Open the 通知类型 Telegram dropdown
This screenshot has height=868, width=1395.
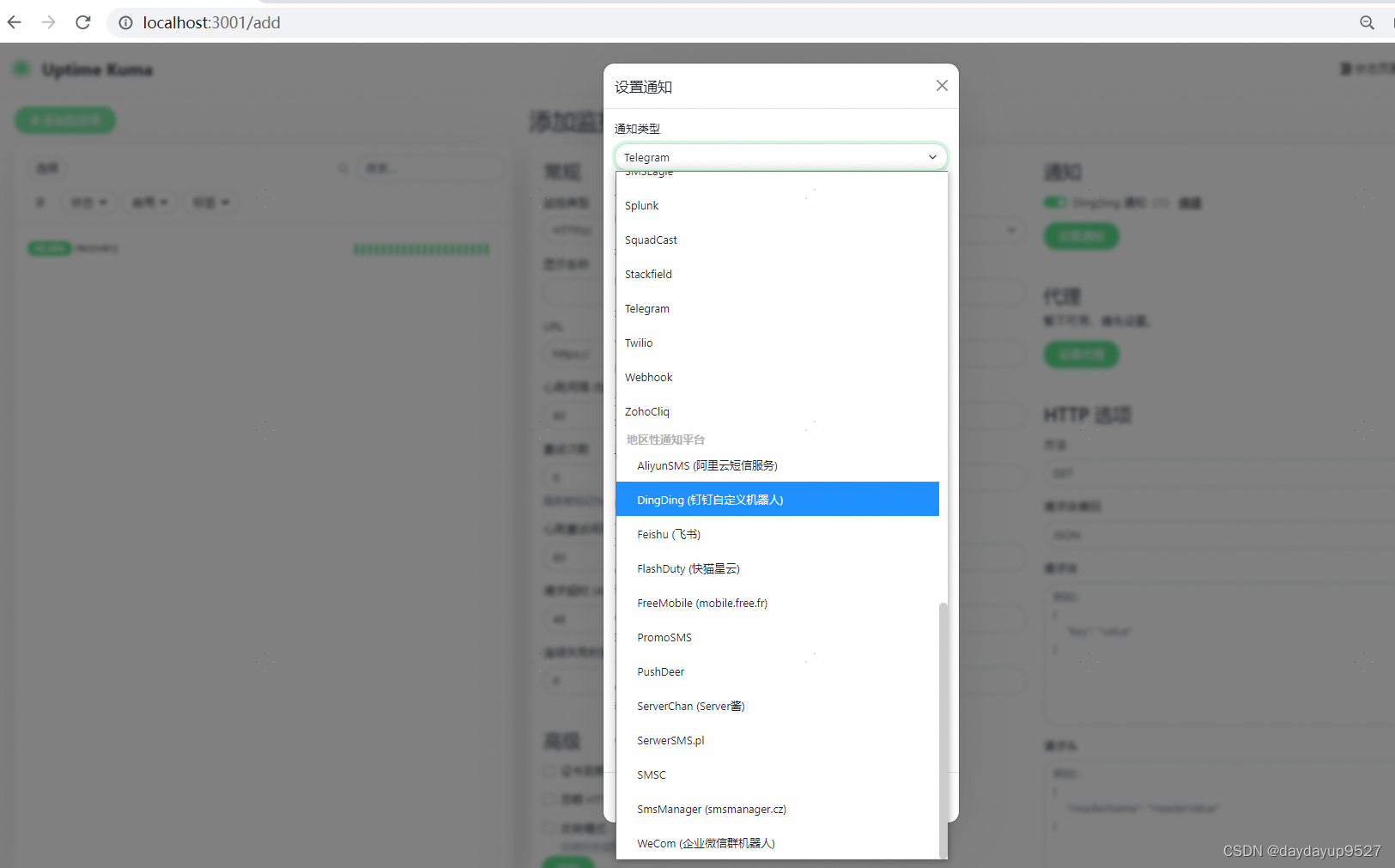click(780, 157)
